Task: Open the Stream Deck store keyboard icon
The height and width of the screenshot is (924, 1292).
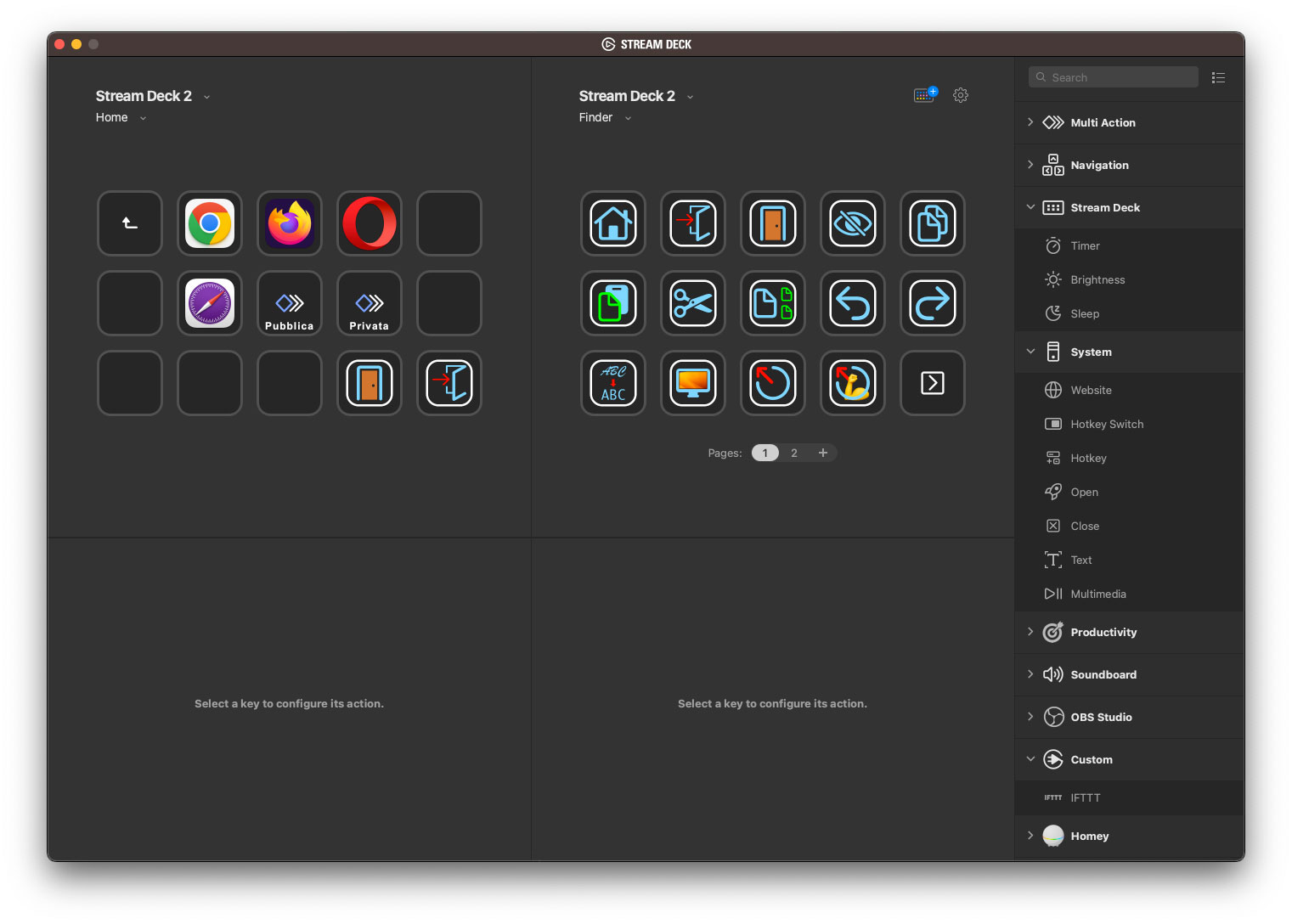Action: click(925, 95)
